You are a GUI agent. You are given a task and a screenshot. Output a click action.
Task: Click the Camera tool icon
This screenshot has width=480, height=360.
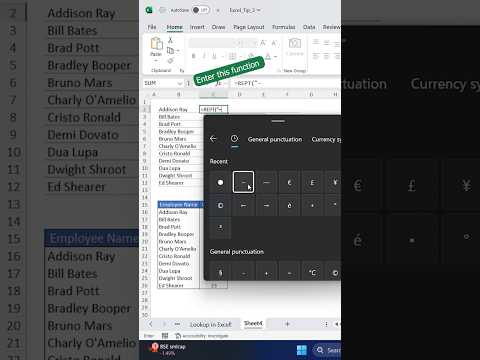coord(295,43)
